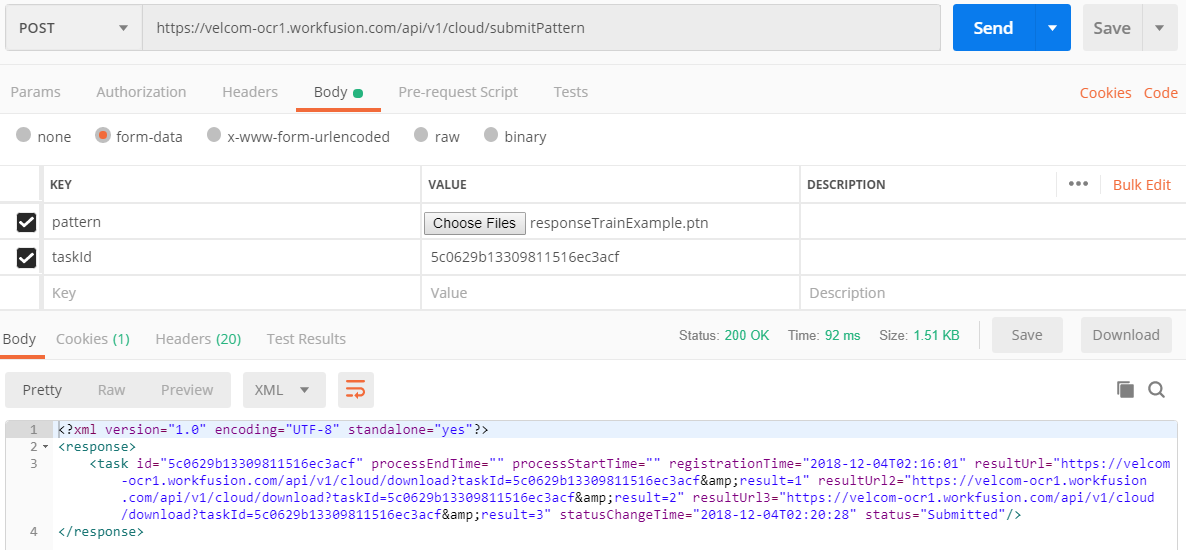Viewport: 1186px width, 550px height.
Task: Click the 92 ms time value
Action: pos(842,335)
